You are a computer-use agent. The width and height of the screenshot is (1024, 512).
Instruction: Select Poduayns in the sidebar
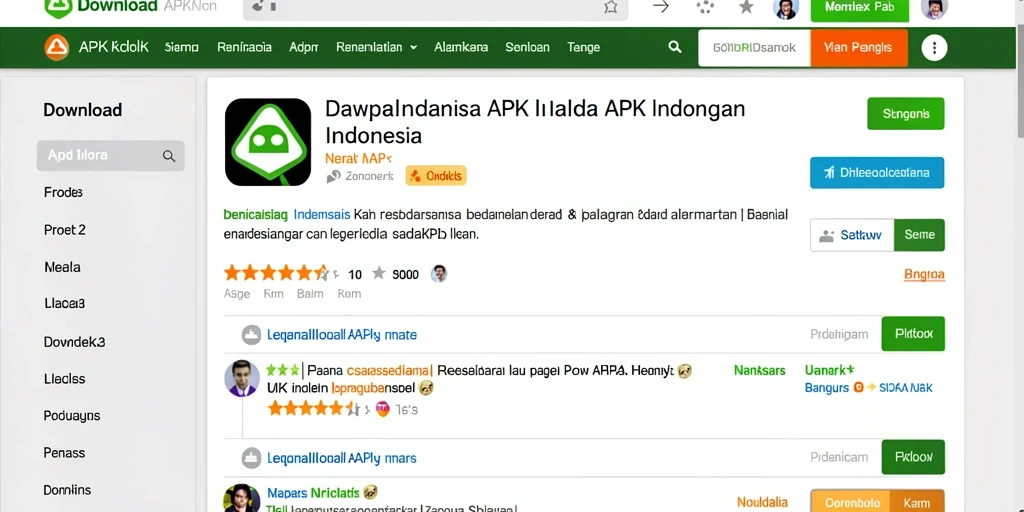(x=71, y=415)
